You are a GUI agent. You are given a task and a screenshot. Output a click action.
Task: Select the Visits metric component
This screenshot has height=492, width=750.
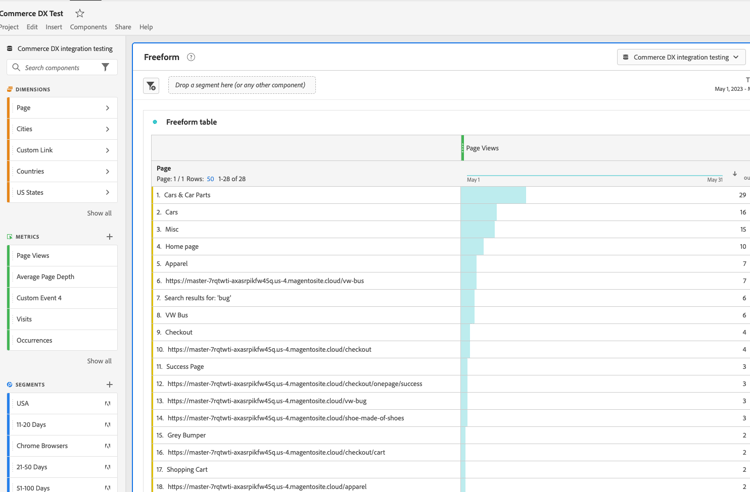click(x=62, y=319)
